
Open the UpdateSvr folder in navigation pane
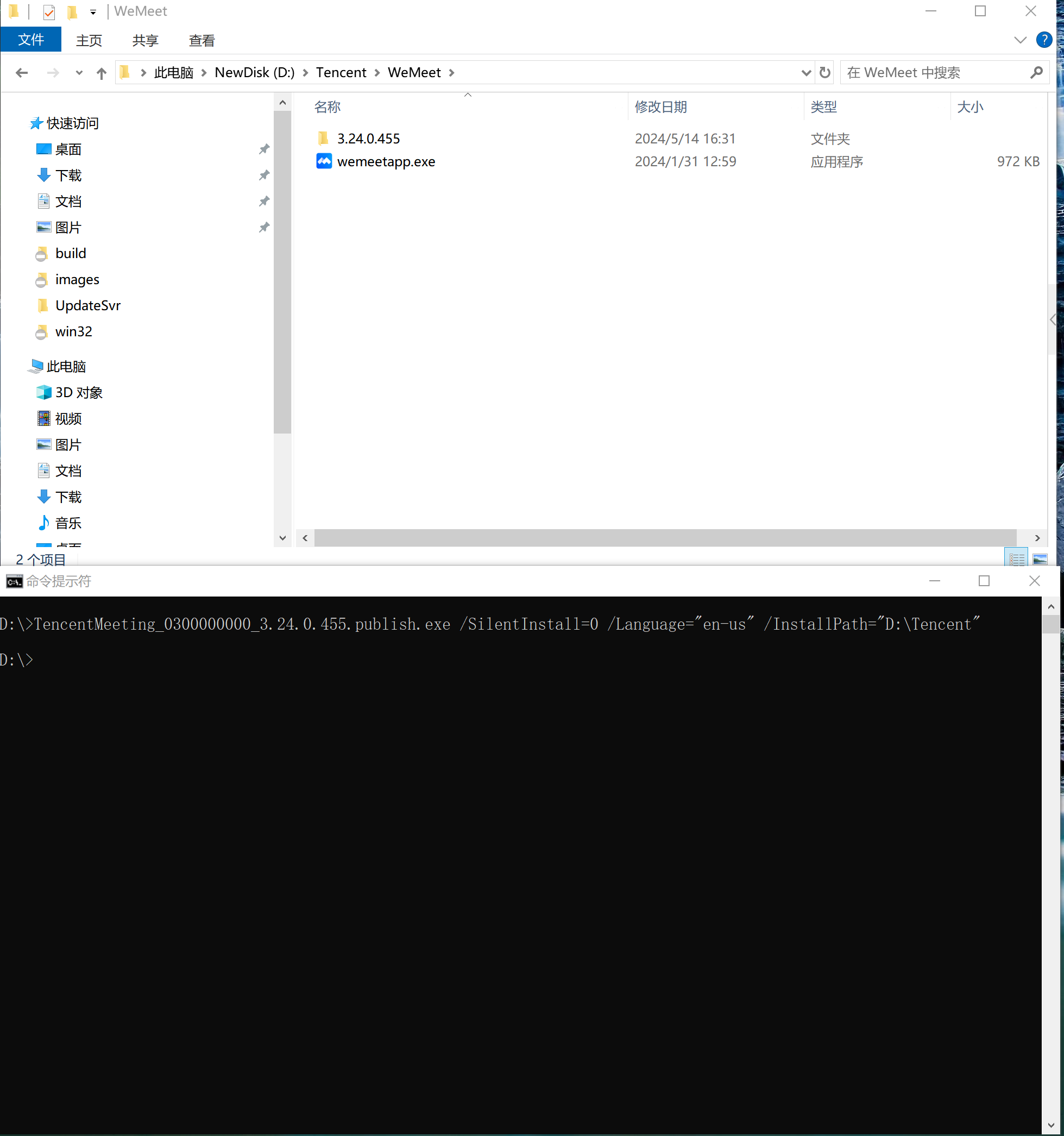click(87, 306)
